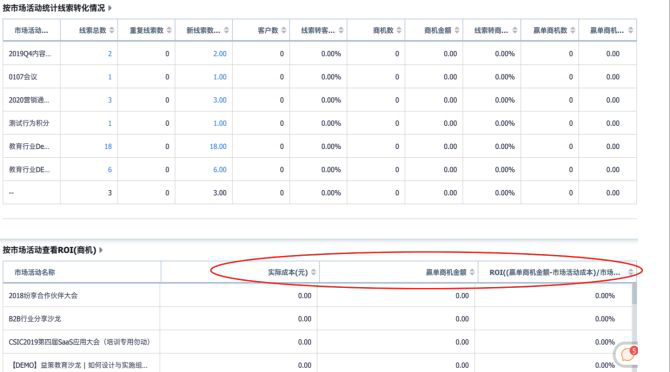The height and width of the screenshot is (372, 670).
Task: Click 赢单商机金额 0.00 in CSIC2019 row
Action: tap(462, 342)
